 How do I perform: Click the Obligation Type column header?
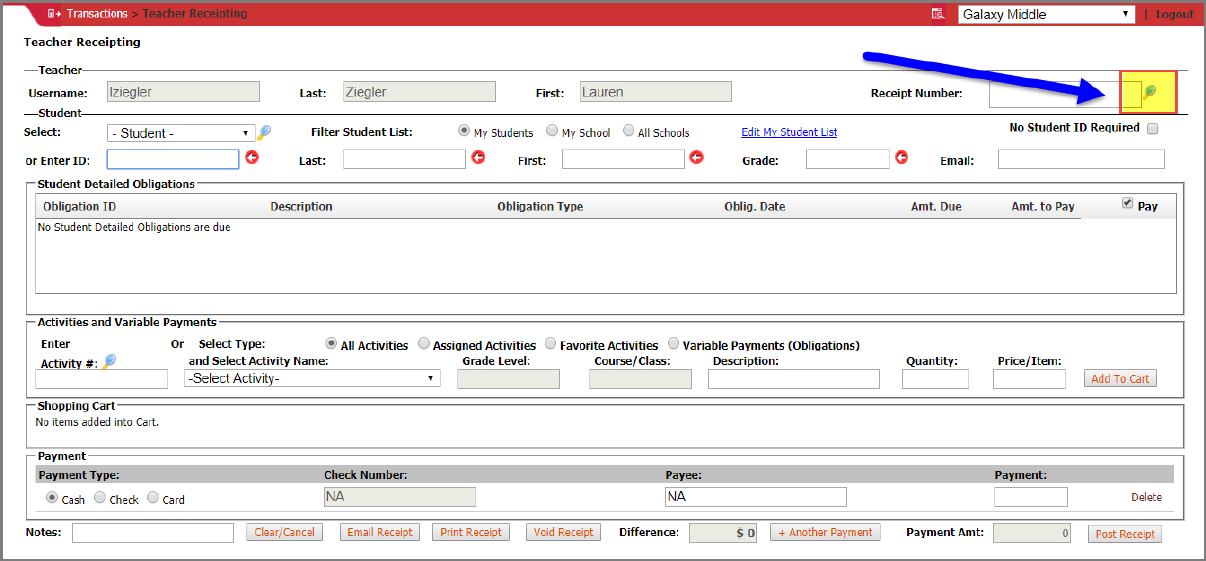(540, 207)
